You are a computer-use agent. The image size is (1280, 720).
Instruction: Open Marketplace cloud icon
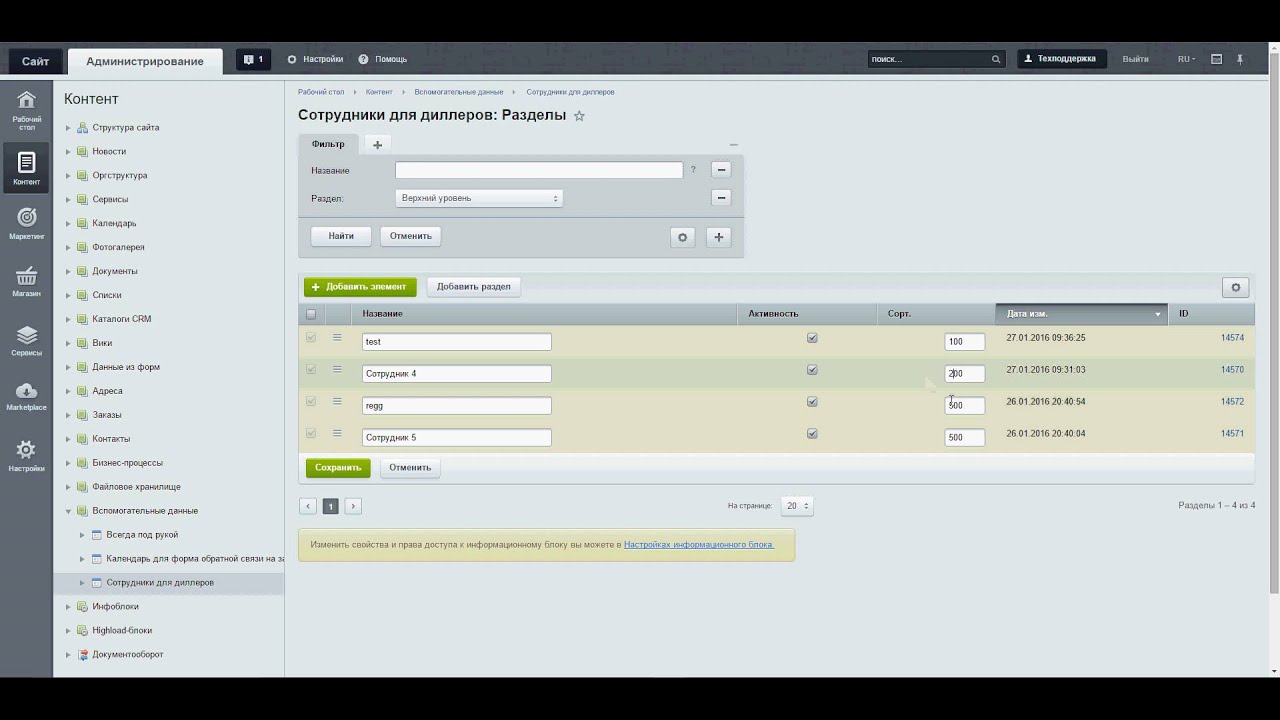[x=27, y=396]
